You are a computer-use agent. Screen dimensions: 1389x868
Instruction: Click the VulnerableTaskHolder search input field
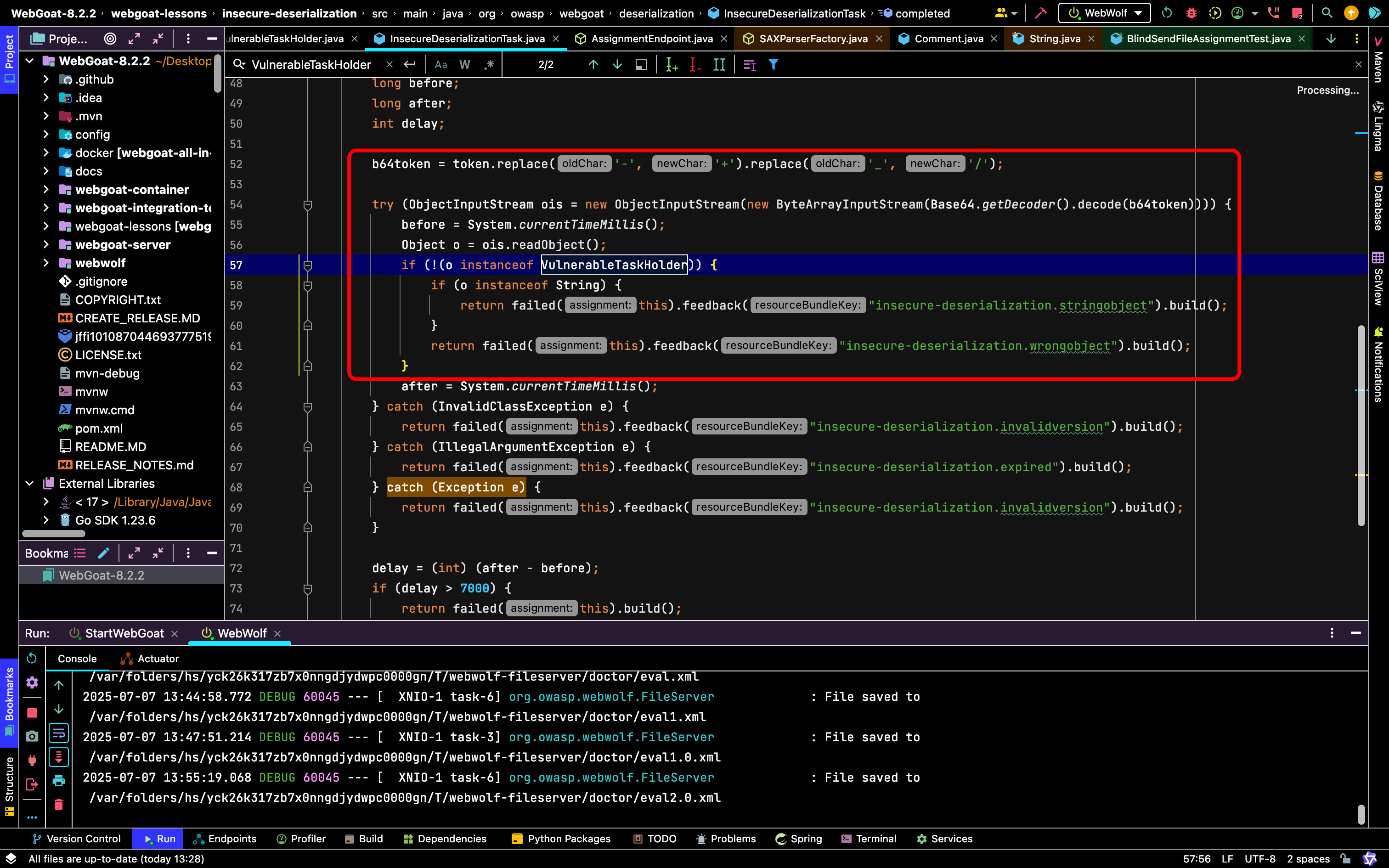click(x=316, y=65)
